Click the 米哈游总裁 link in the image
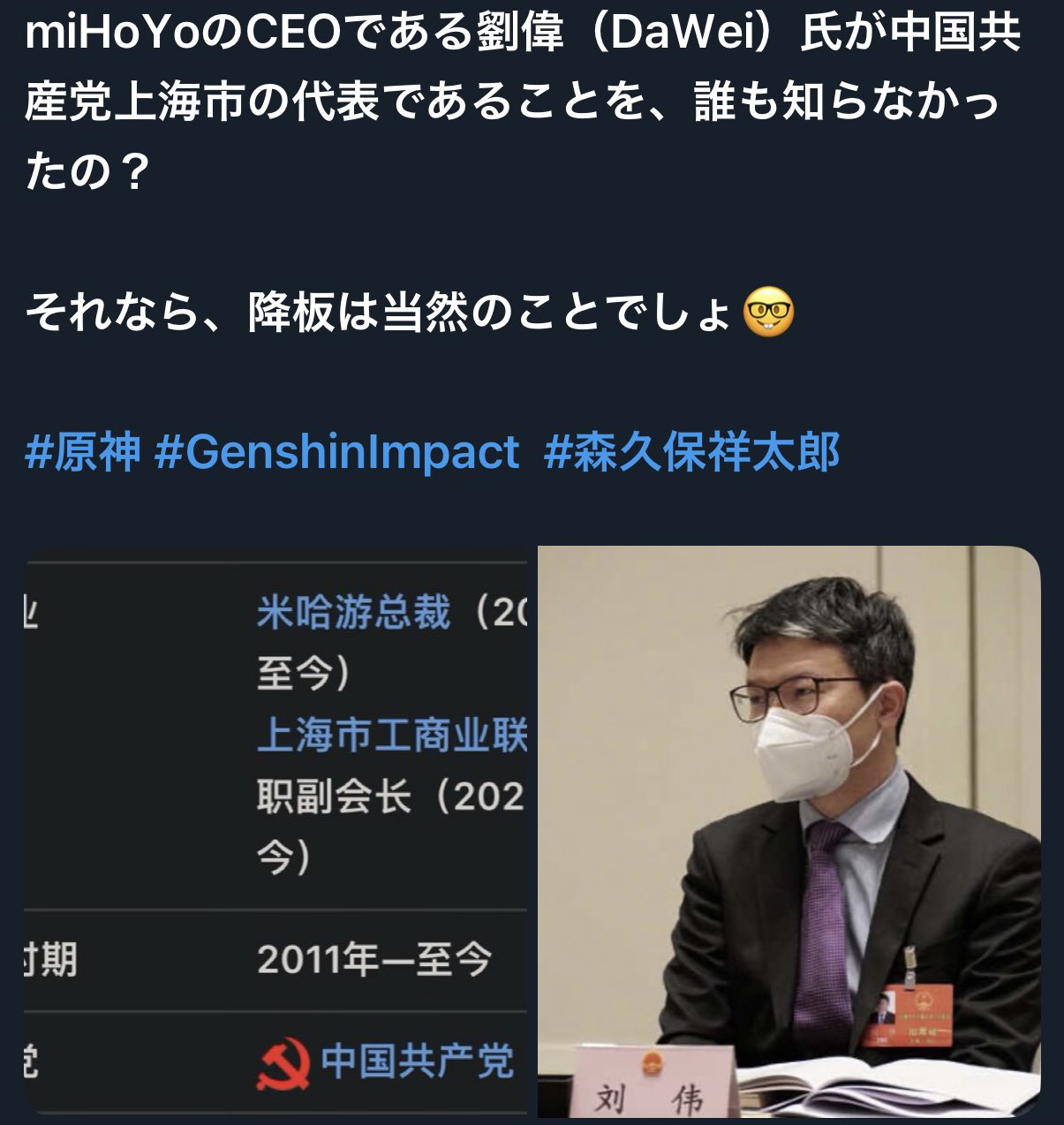The height and width of the screenshot is (1125, 1064). 353,612
